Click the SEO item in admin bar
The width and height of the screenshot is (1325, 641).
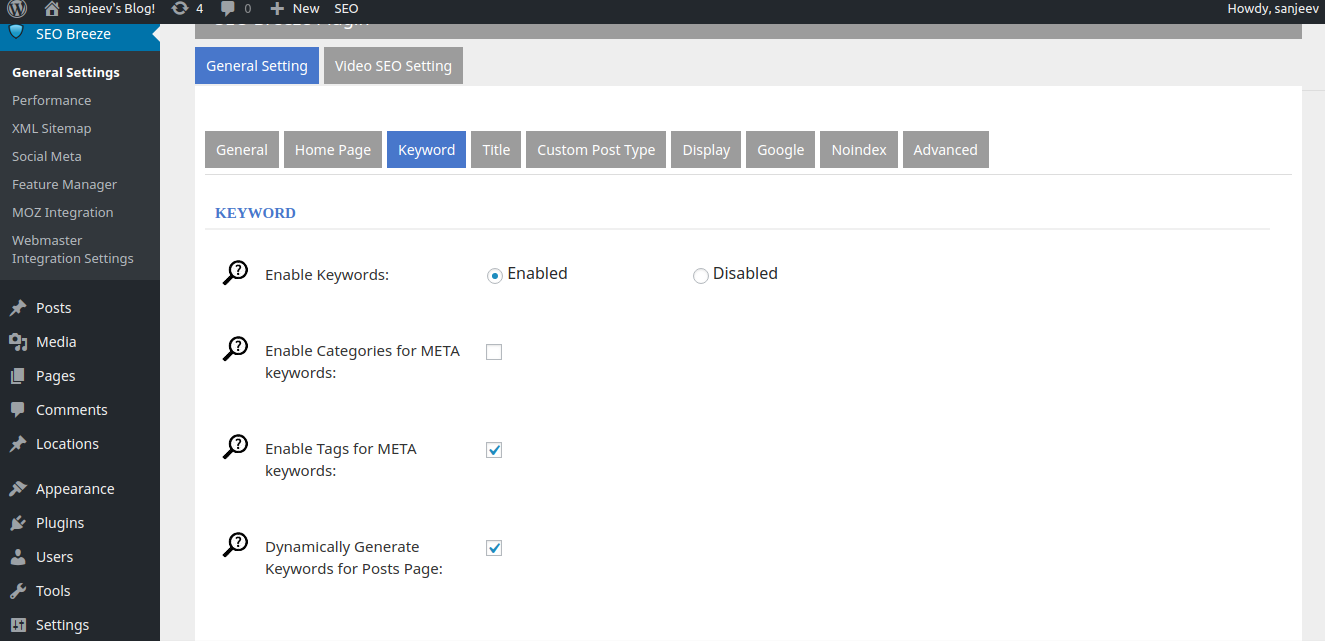pyautogui.click(x=346, y=9)
